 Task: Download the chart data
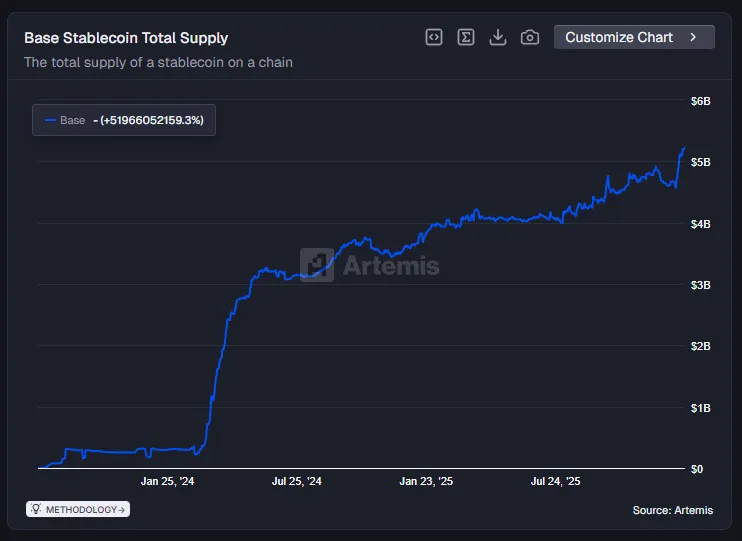(498, 37)
